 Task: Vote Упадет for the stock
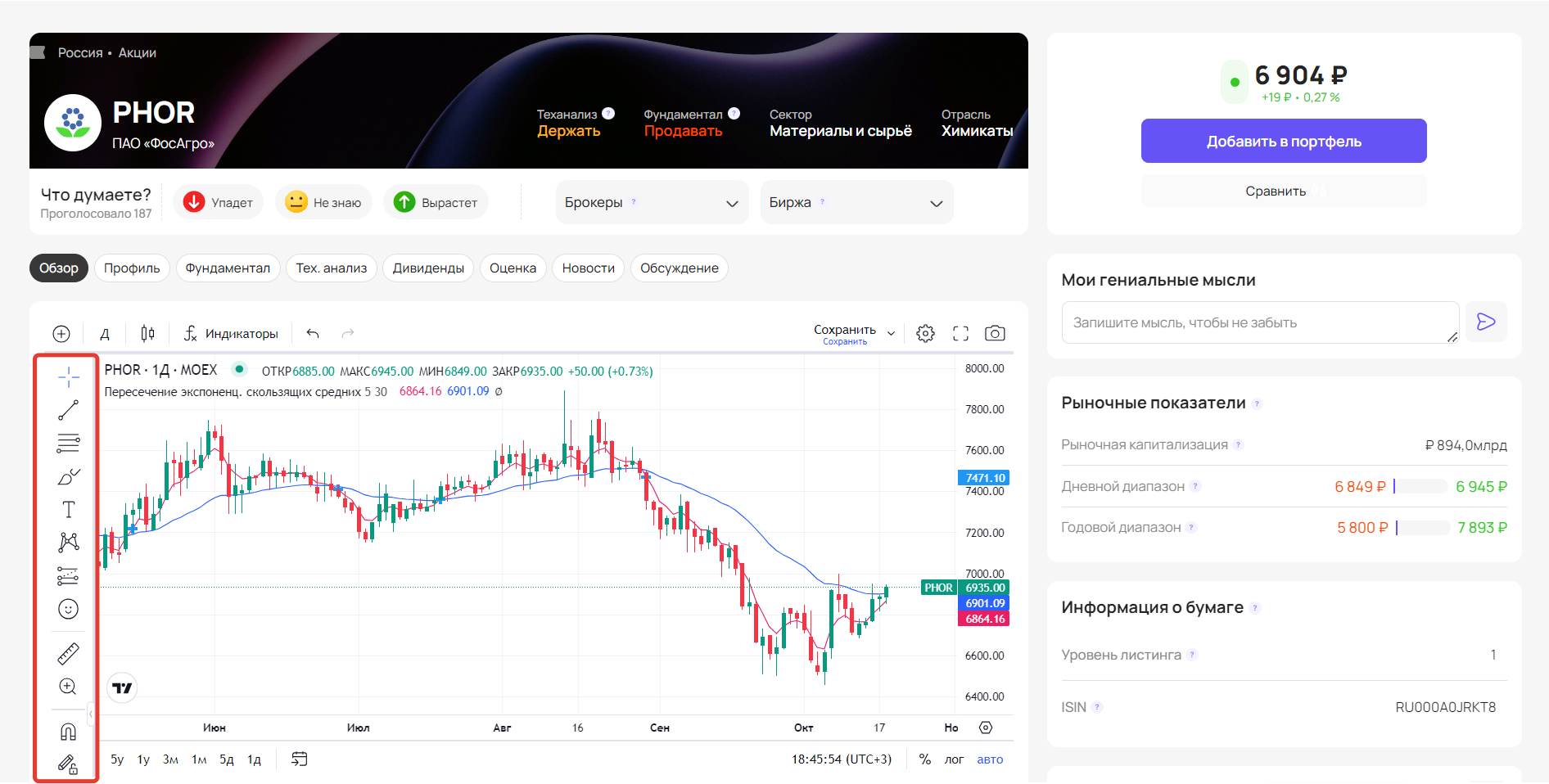click(x=218, y=202)
